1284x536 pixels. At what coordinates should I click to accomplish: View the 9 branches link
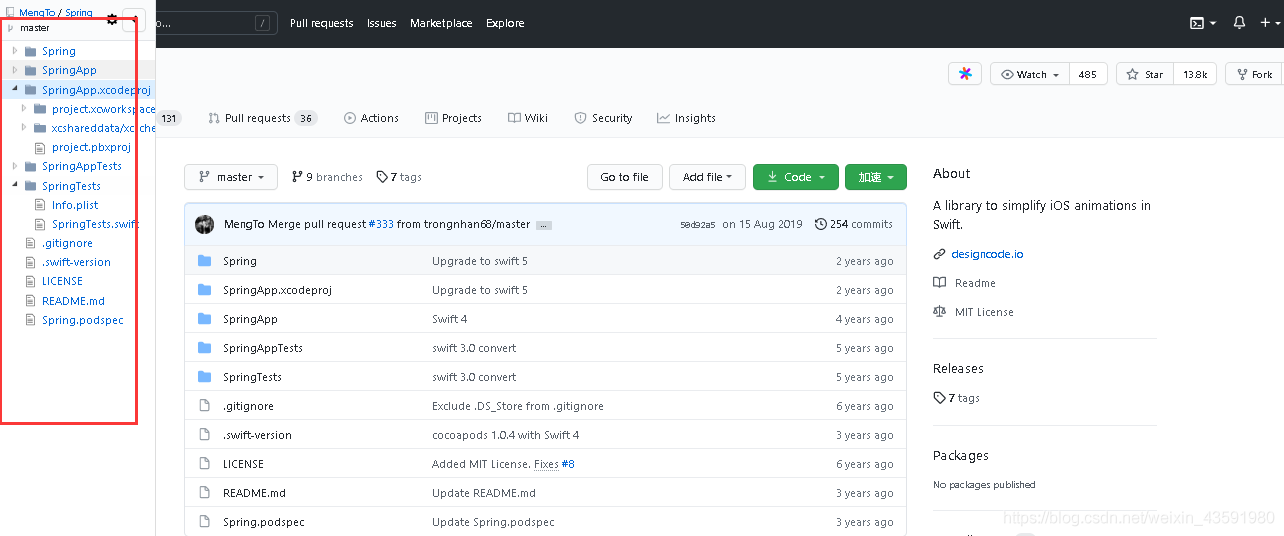point(327,177)
